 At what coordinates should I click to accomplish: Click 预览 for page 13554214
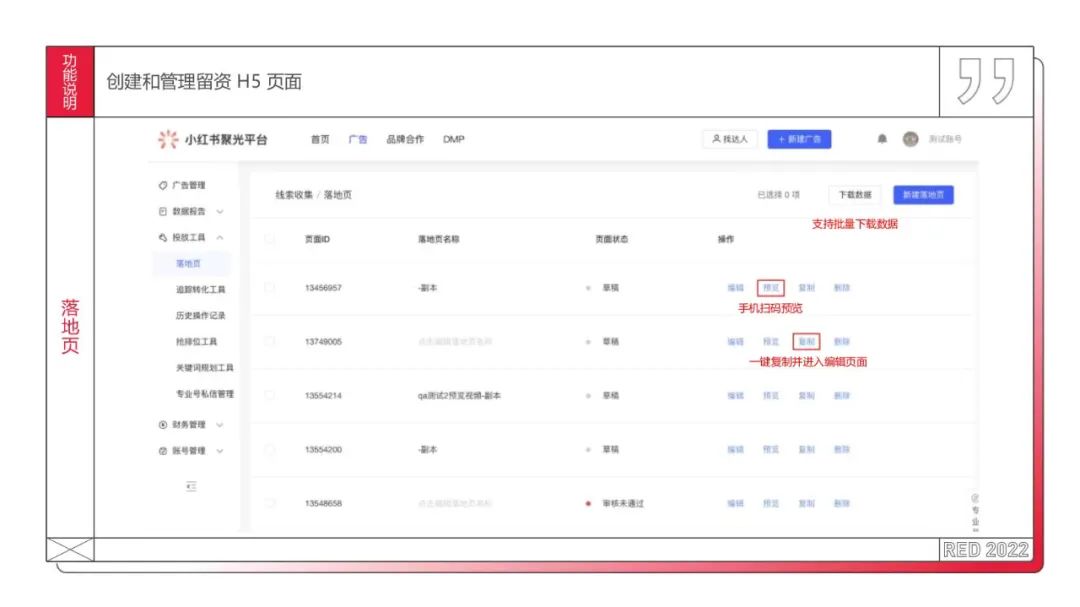(x=771, y=395)
